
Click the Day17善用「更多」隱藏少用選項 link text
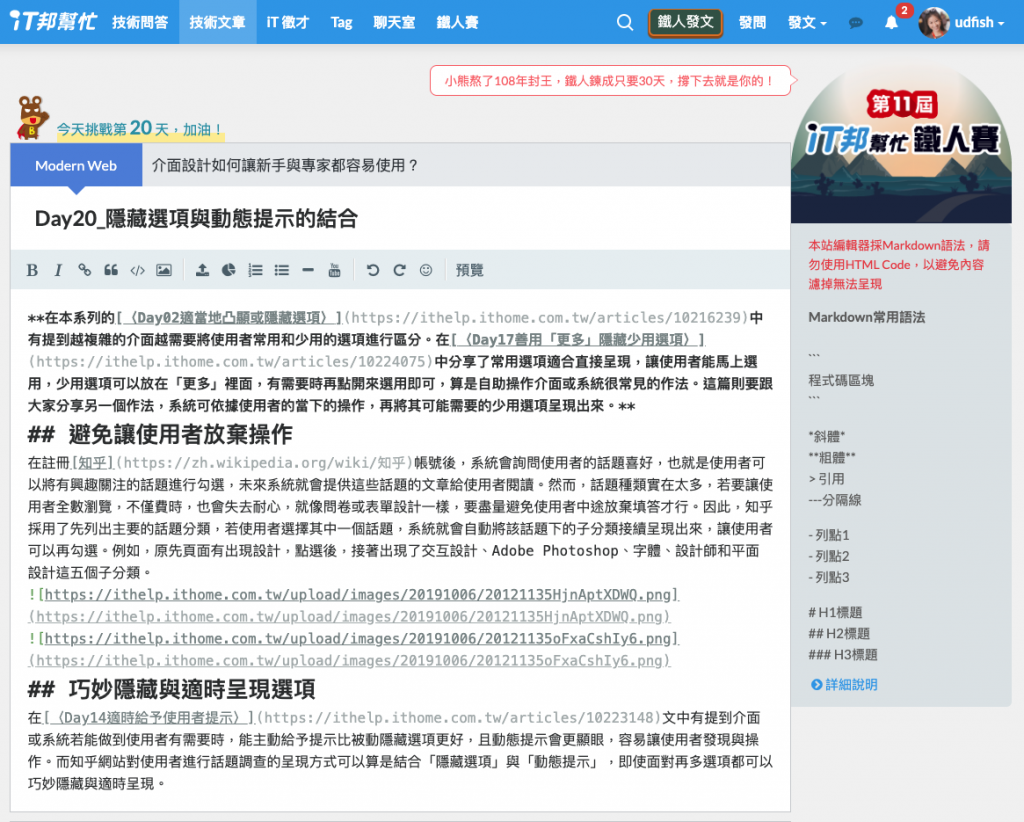point(579,340)
